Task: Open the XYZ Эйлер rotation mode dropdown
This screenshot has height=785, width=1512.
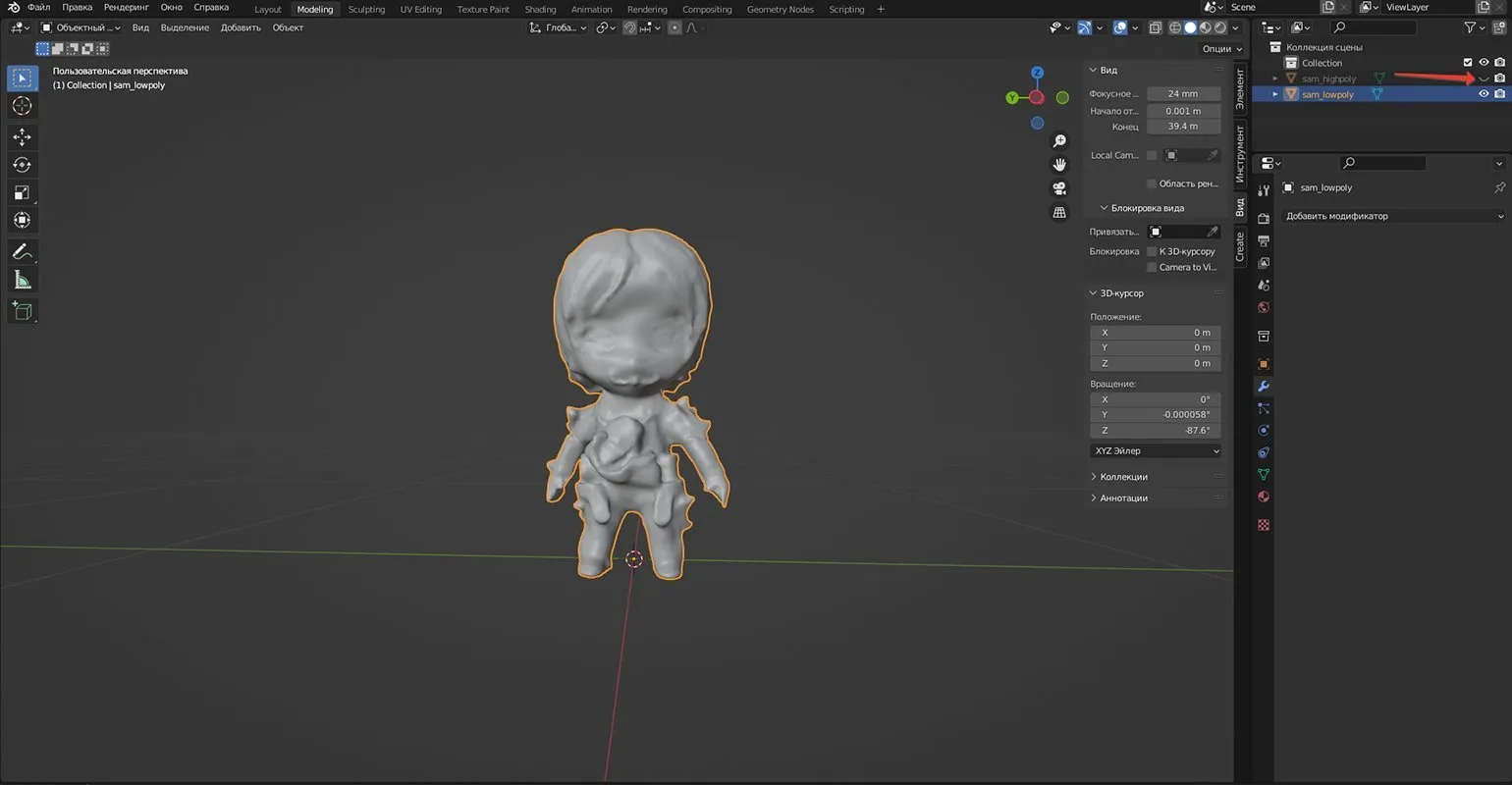Action: pyautogui.click(x=1156, y=451)
